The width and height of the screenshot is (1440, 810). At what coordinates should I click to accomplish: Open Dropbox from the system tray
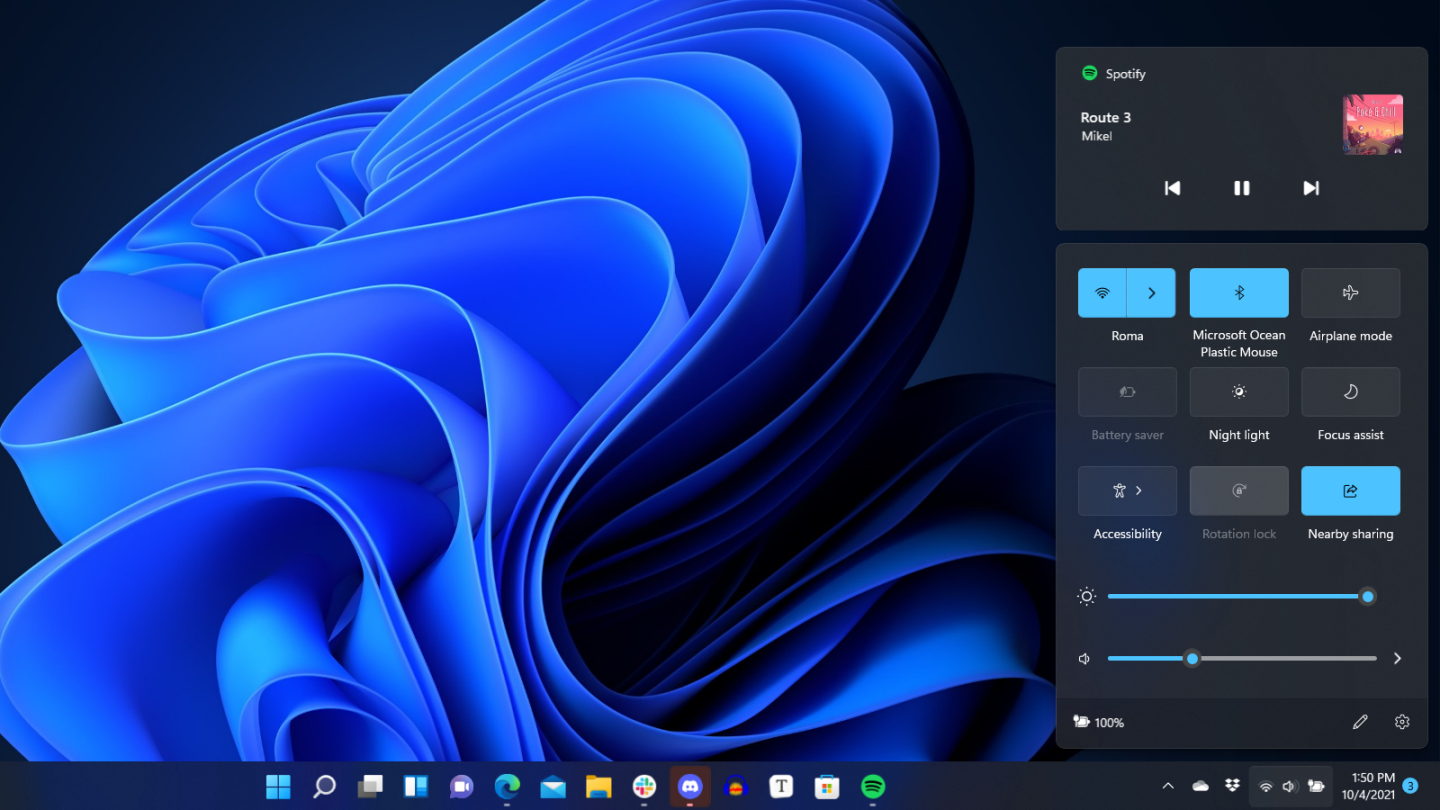[x=1231, y=785]
